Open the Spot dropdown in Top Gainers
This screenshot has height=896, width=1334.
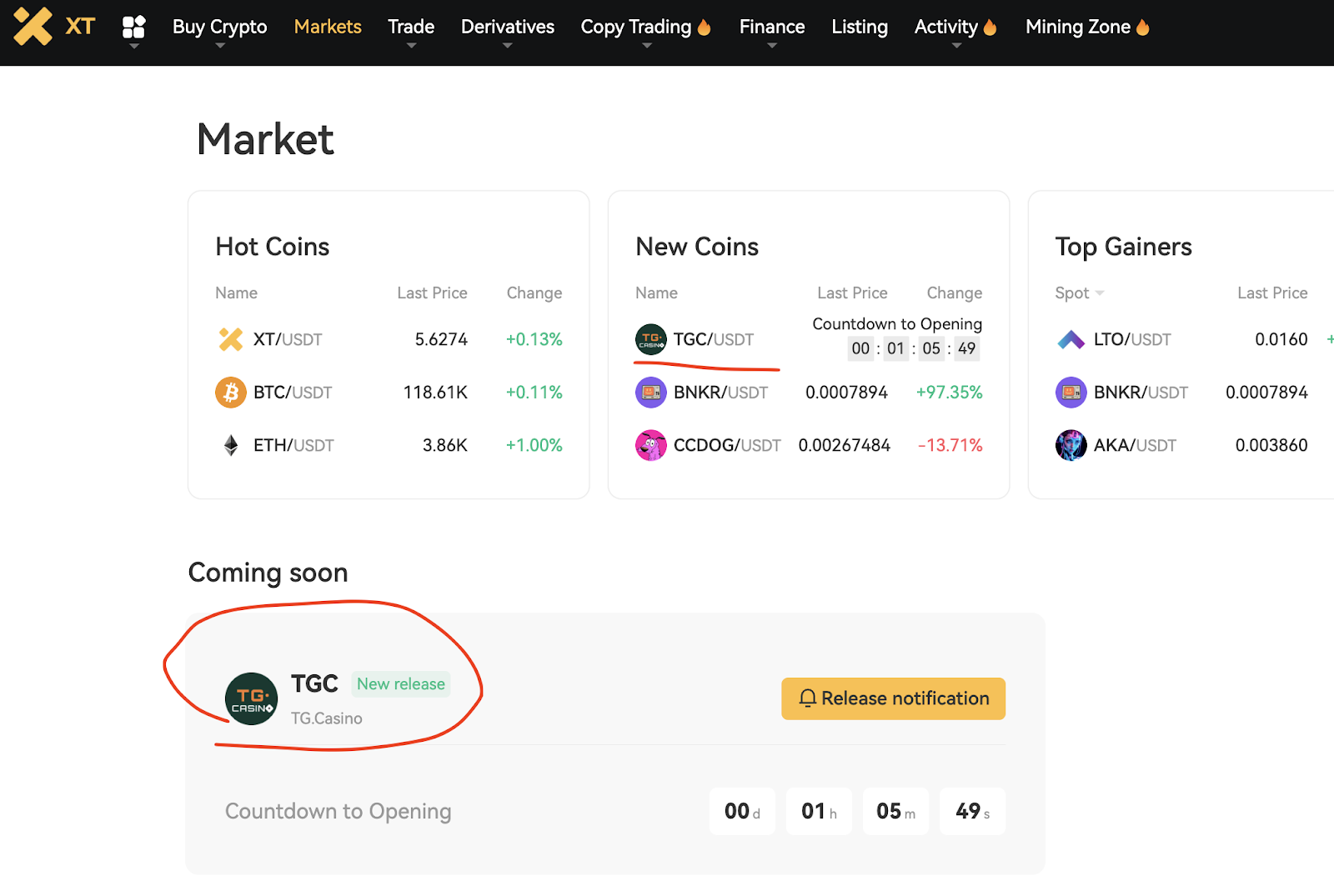[x=1080, y=293]
